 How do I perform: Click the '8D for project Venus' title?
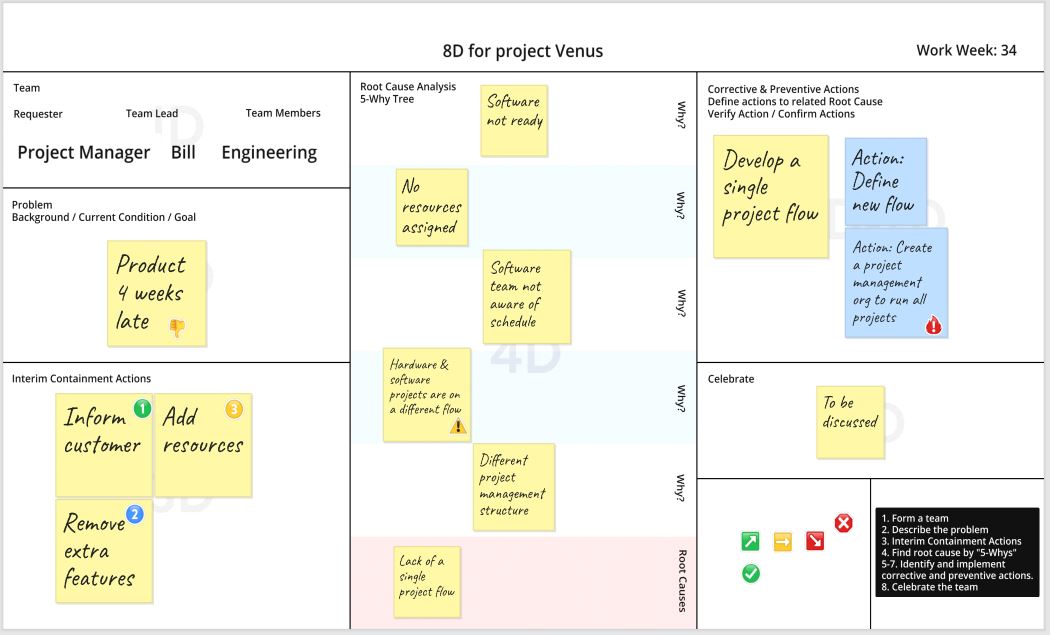coord(523,51)
